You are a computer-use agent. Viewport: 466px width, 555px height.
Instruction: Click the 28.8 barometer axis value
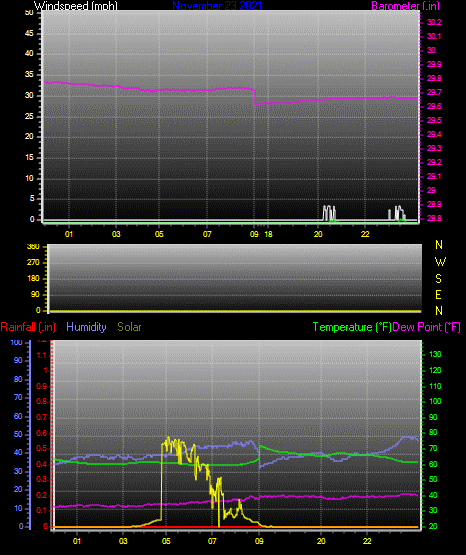(434, 218)
